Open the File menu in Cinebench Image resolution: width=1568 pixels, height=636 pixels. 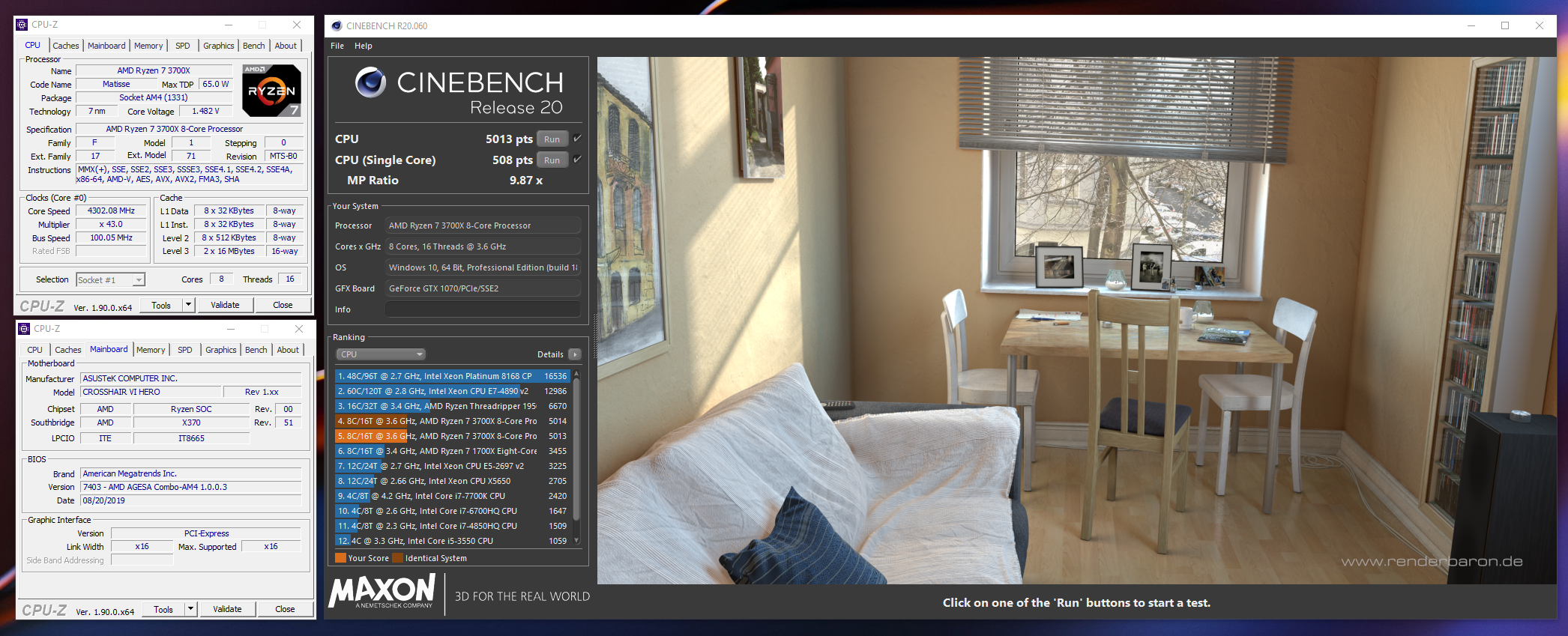[x=337, y=46]
